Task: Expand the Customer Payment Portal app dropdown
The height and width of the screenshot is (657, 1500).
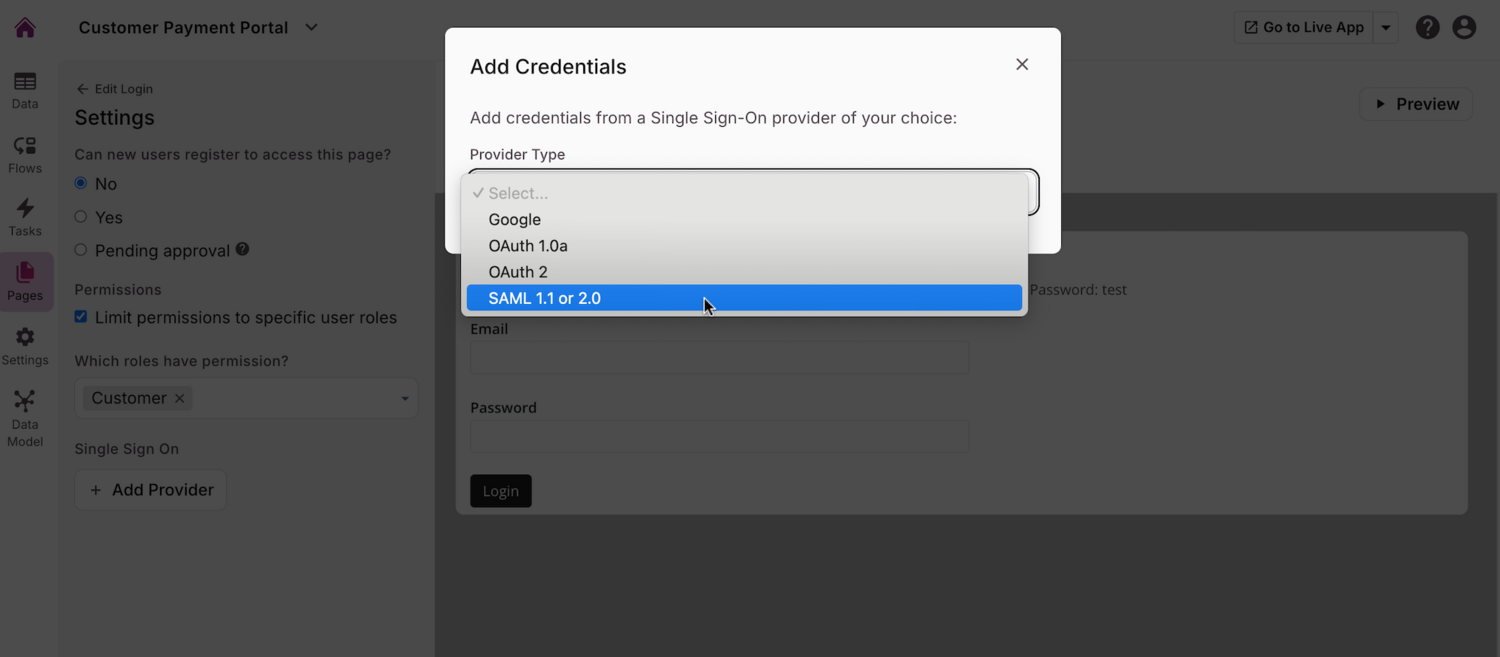Action: [311, 28]
